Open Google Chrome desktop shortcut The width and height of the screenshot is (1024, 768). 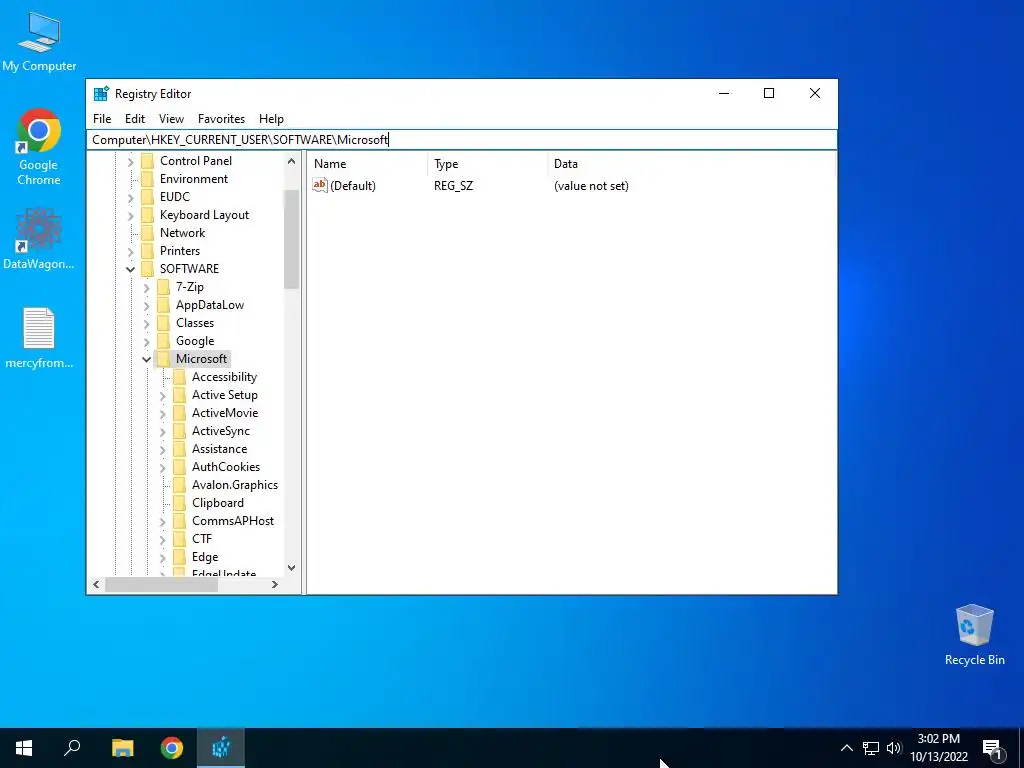click(x=39, y=147)
